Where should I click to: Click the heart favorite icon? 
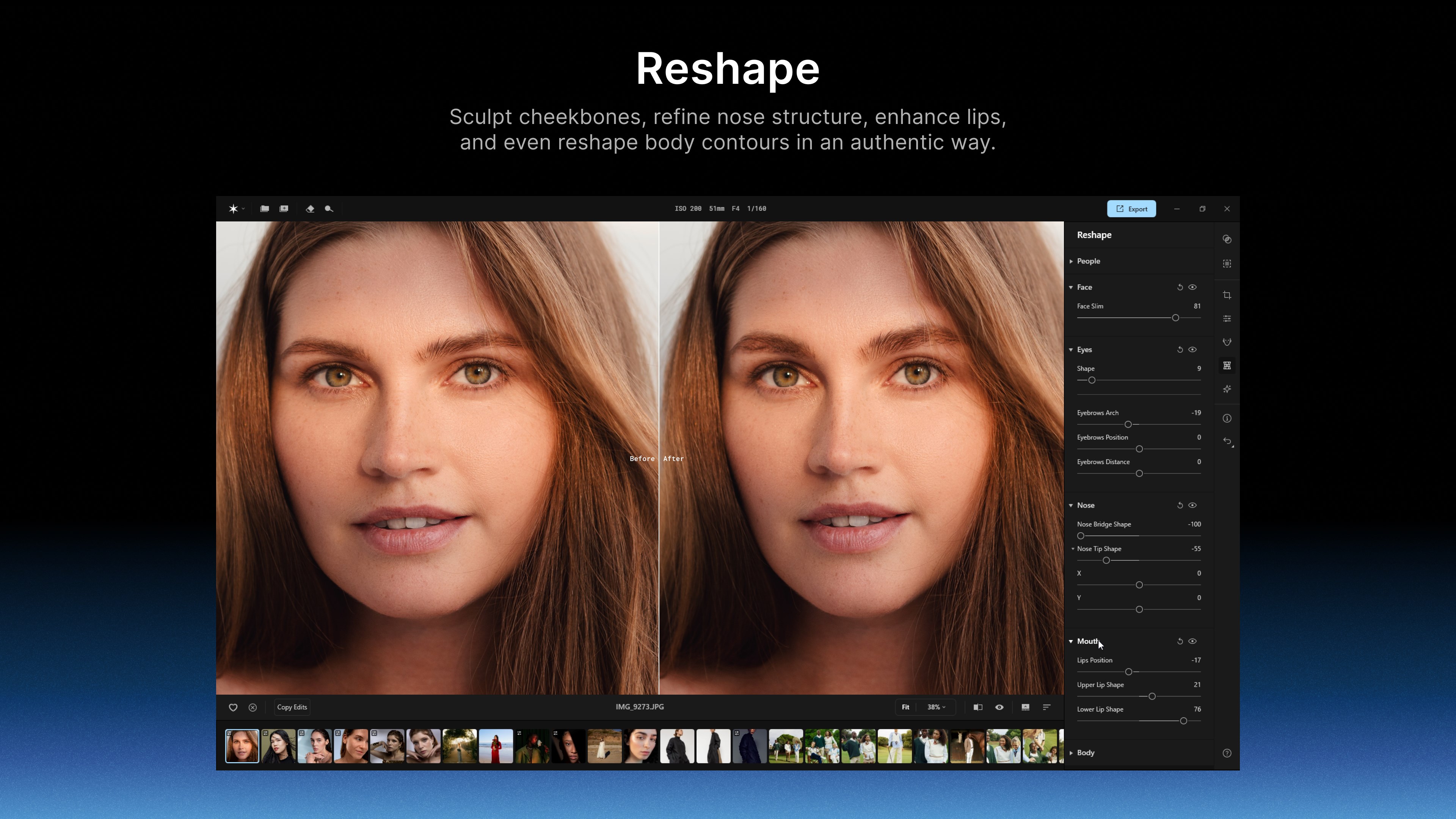233,707
